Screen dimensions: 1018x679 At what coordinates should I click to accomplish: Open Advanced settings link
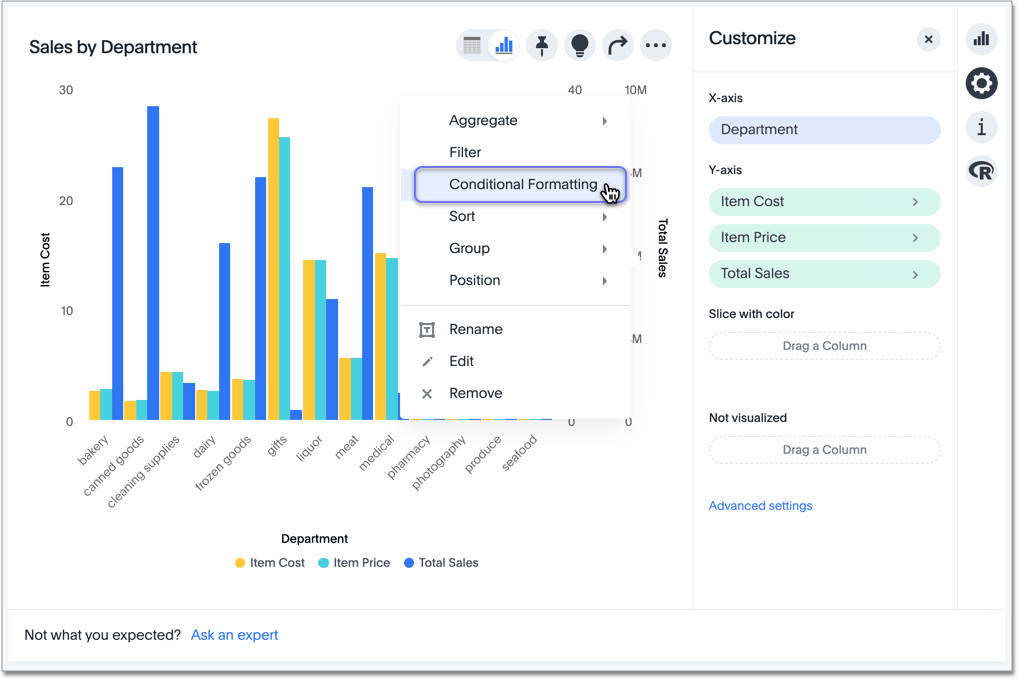[760, 506]
